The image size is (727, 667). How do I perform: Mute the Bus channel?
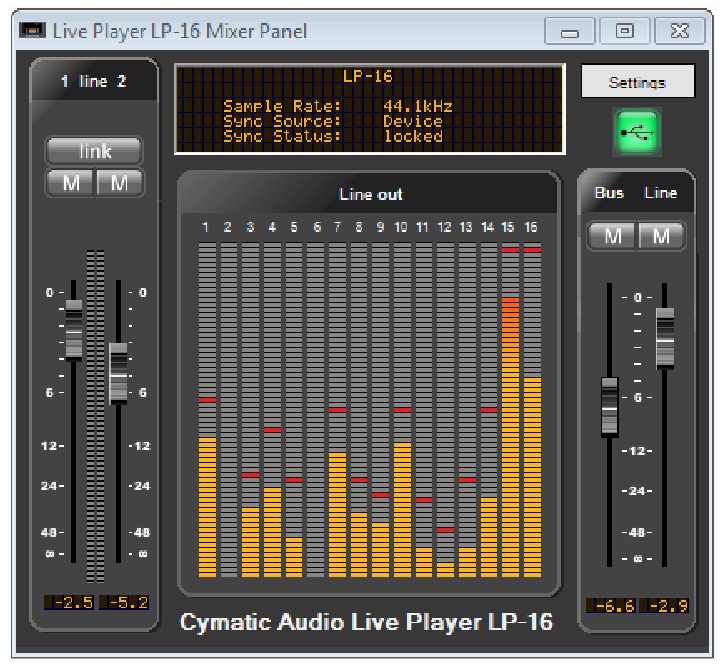tap(612, 236)
